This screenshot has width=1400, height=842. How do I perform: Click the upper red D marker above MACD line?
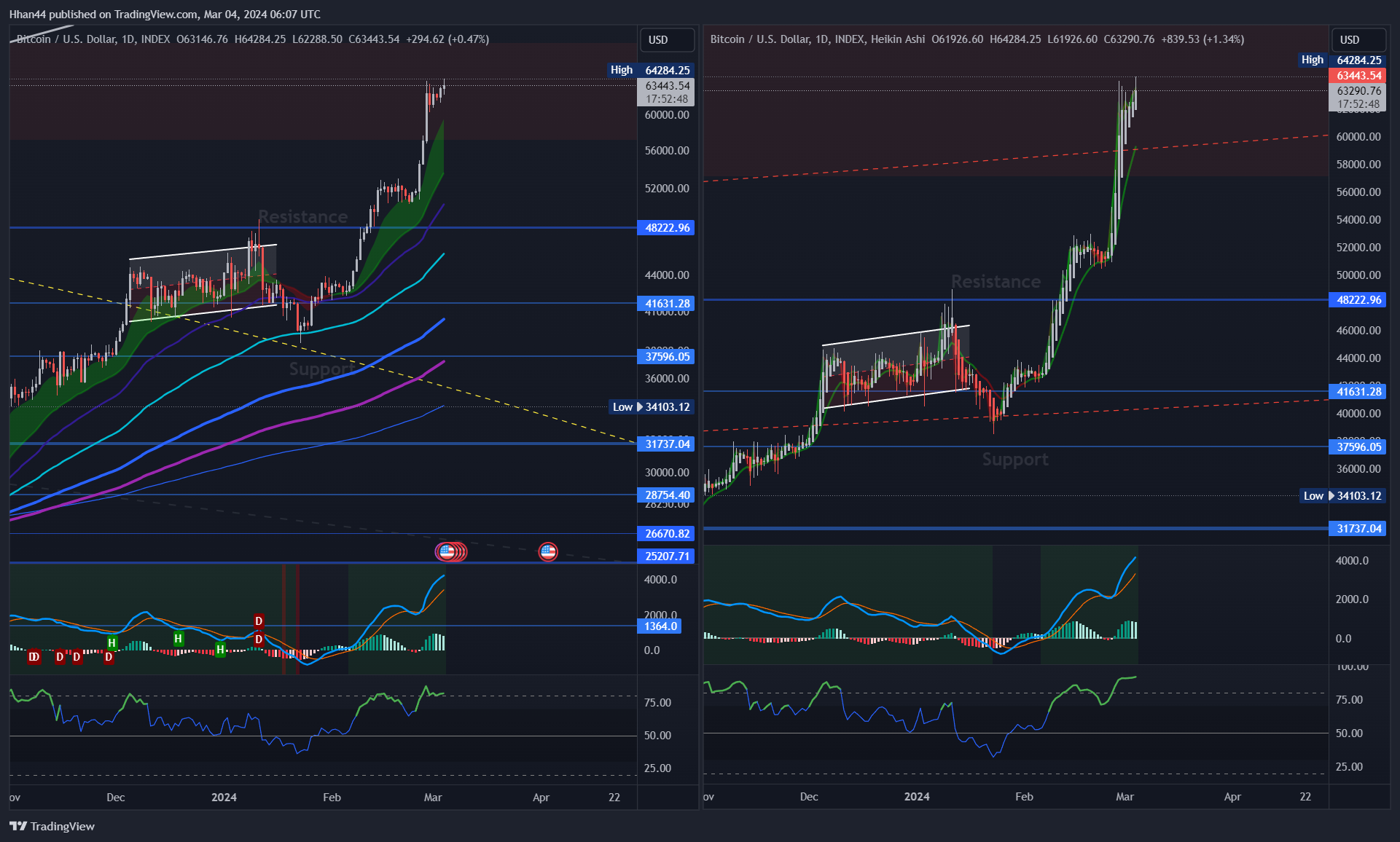click(259, 621)
